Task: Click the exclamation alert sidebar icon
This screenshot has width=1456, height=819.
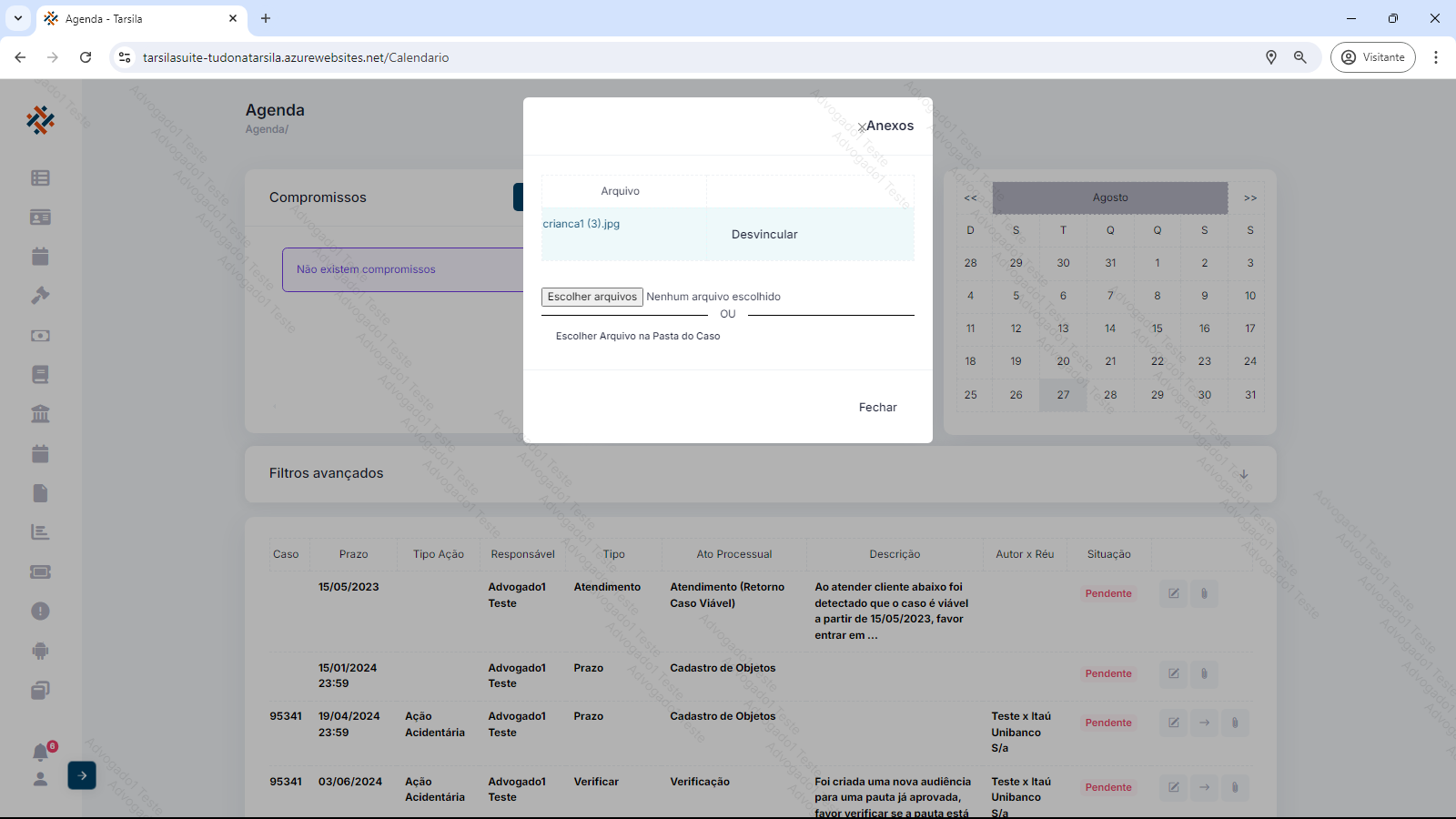Action: pos(40,612)
